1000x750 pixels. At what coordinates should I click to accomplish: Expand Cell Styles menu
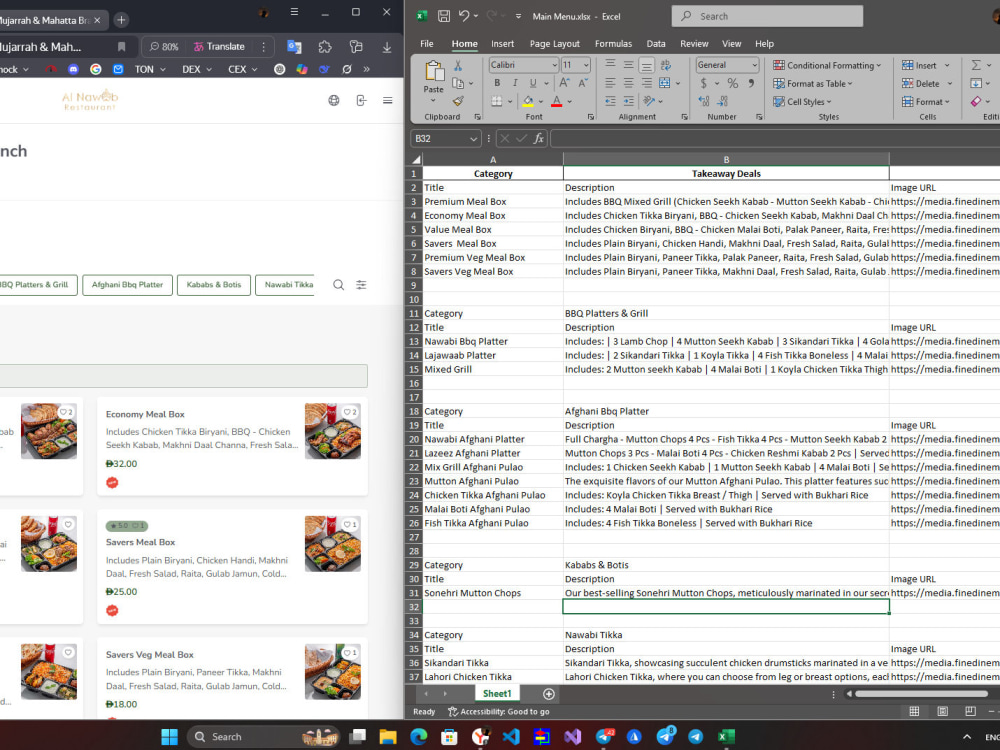tap(802, 101)
